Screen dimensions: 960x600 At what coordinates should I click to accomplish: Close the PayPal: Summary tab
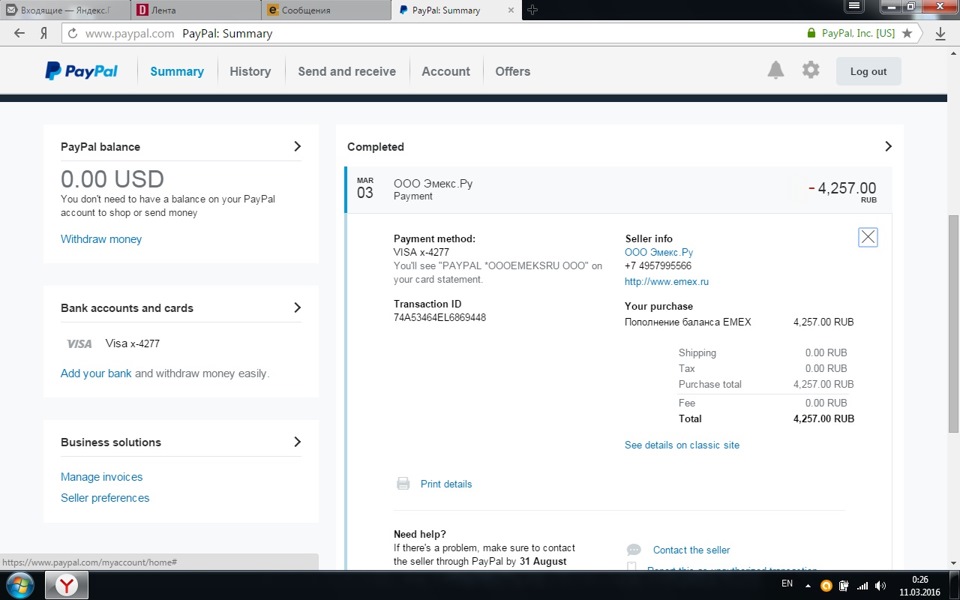point(511,10)
